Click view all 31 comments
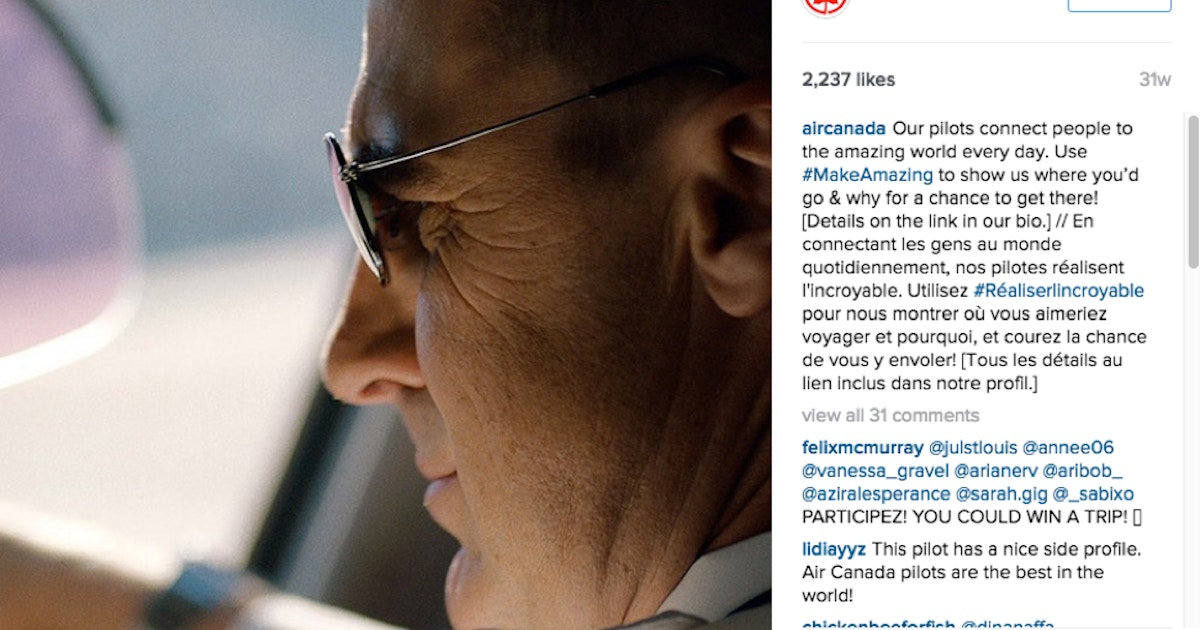This screenshot has width=1200, height=630. (890, 415)
